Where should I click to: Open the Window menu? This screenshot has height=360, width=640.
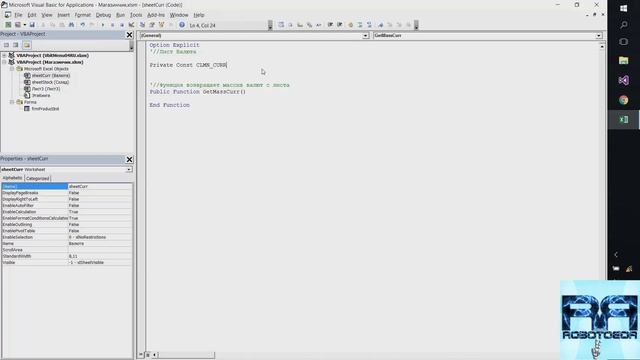pyautogui.click(x=179, y=15)
